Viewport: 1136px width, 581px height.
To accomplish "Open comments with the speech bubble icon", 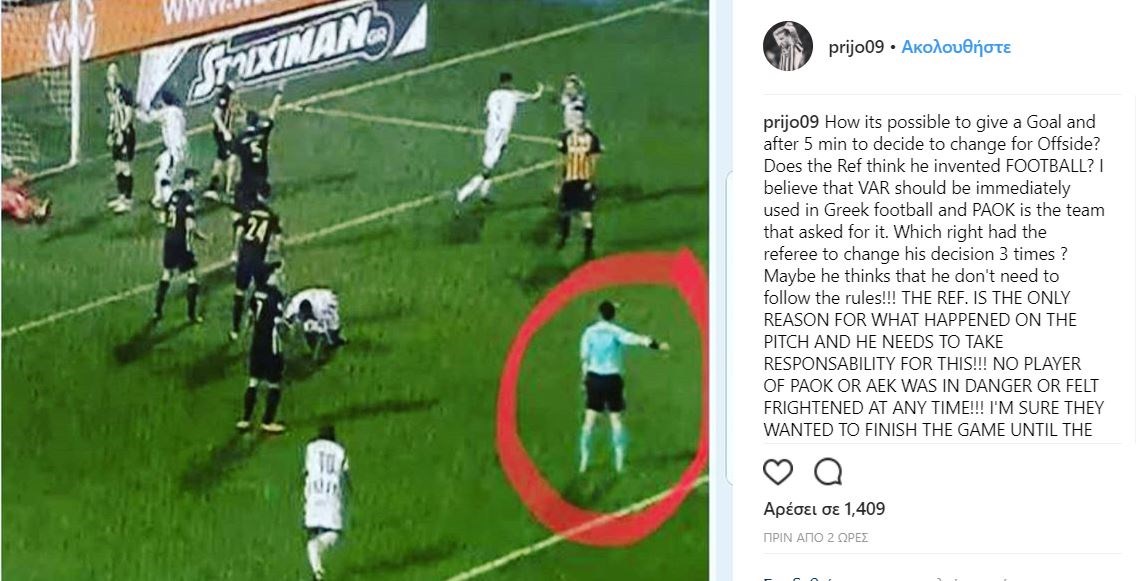I will click(x=827, y=472).
